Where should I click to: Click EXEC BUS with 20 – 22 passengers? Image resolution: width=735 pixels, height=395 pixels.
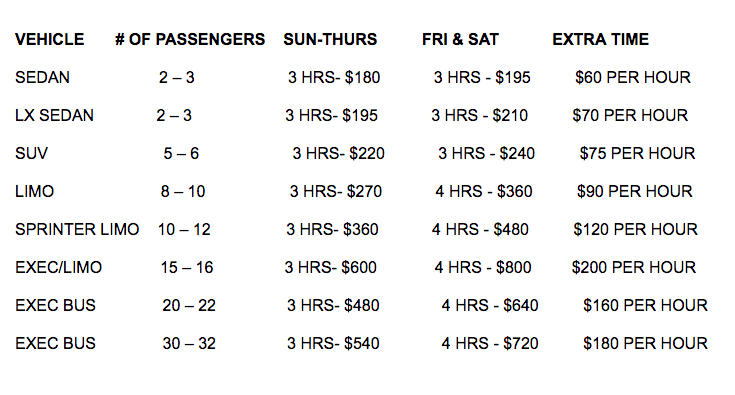(x=55, y=305)
